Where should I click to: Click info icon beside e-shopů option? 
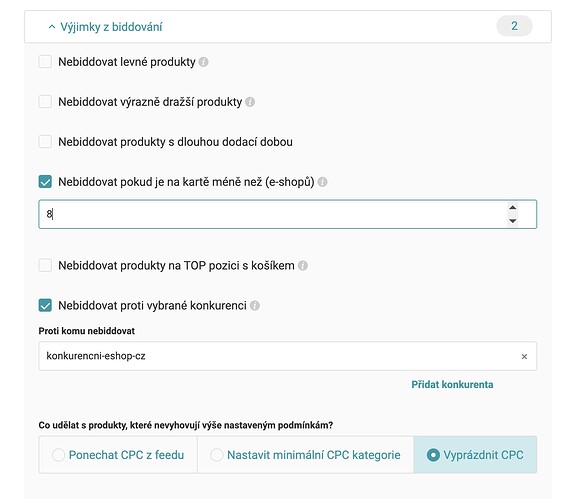click(x=323, y=182)
